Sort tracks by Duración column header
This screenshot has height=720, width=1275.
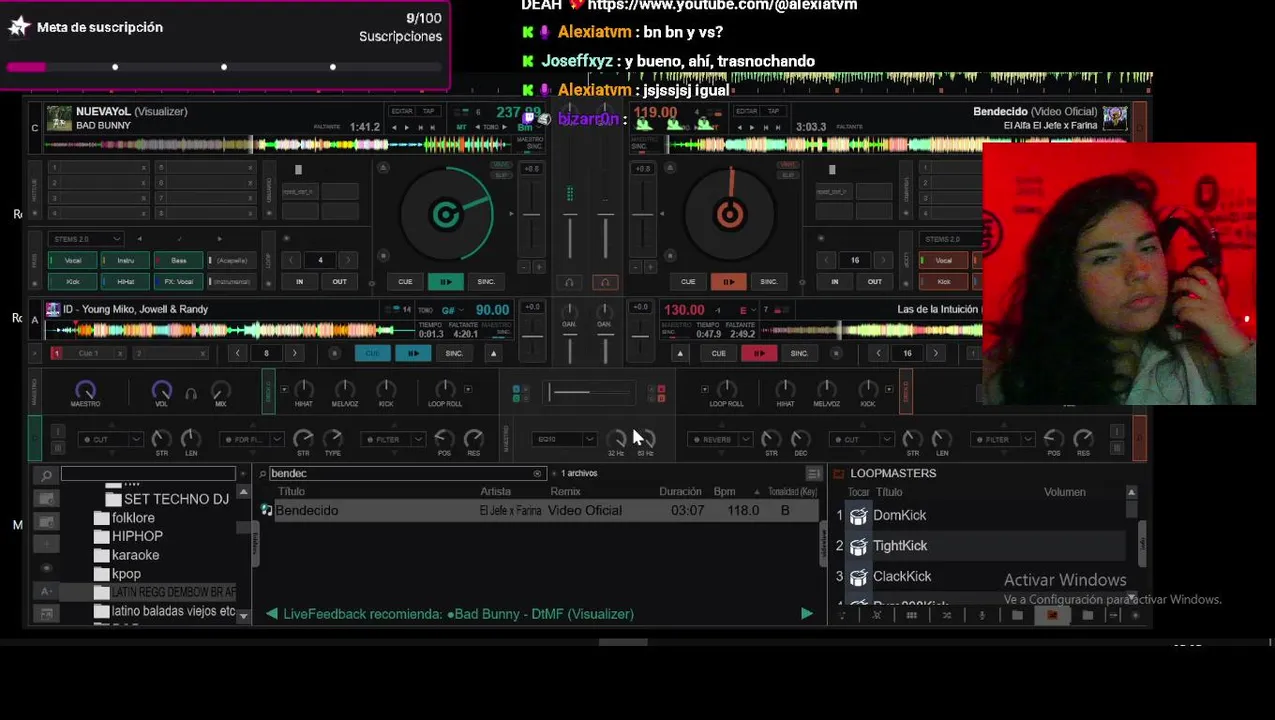coord(680,492)
